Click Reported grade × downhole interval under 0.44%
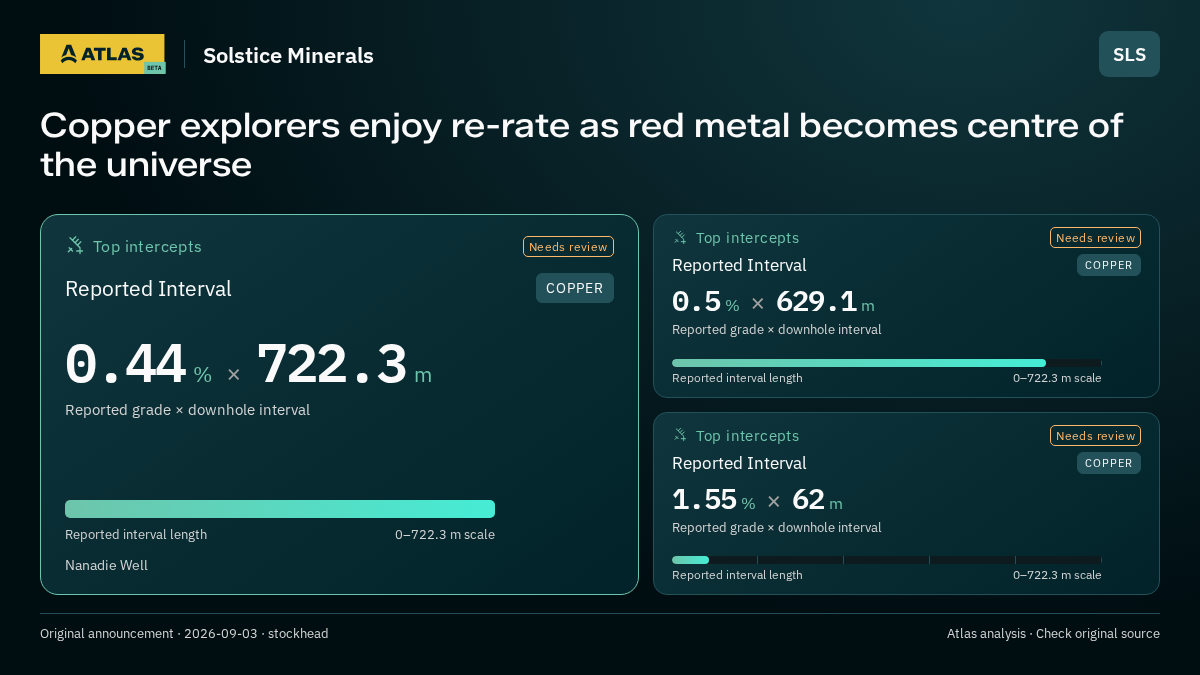This screenshot has width=1200, height=675. (187, 410)
